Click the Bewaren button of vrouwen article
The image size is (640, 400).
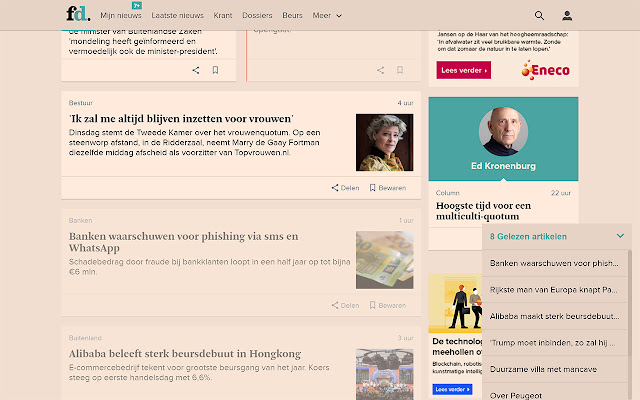coord(387,188)
